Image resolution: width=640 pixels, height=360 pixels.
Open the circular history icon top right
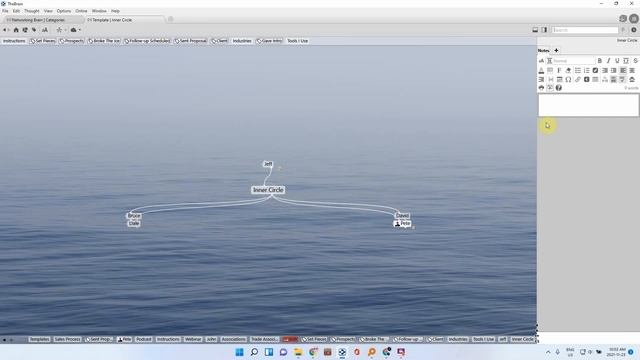(x=623, y=18)
